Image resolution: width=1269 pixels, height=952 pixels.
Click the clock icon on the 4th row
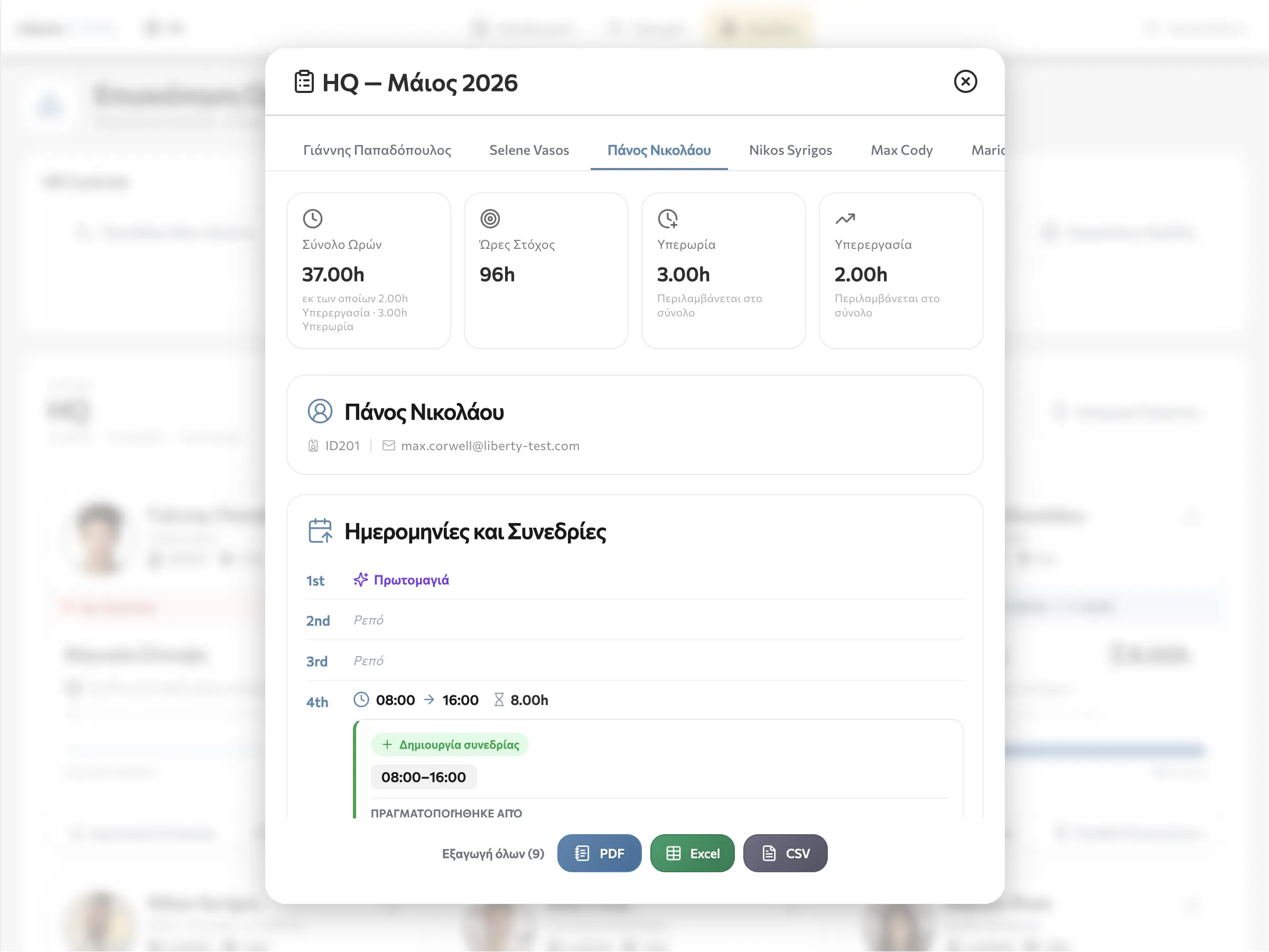(x=361, y=699)
